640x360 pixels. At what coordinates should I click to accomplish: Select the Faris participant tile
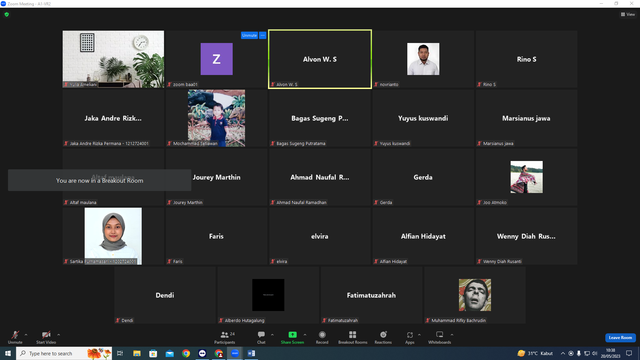pos(216,236)
